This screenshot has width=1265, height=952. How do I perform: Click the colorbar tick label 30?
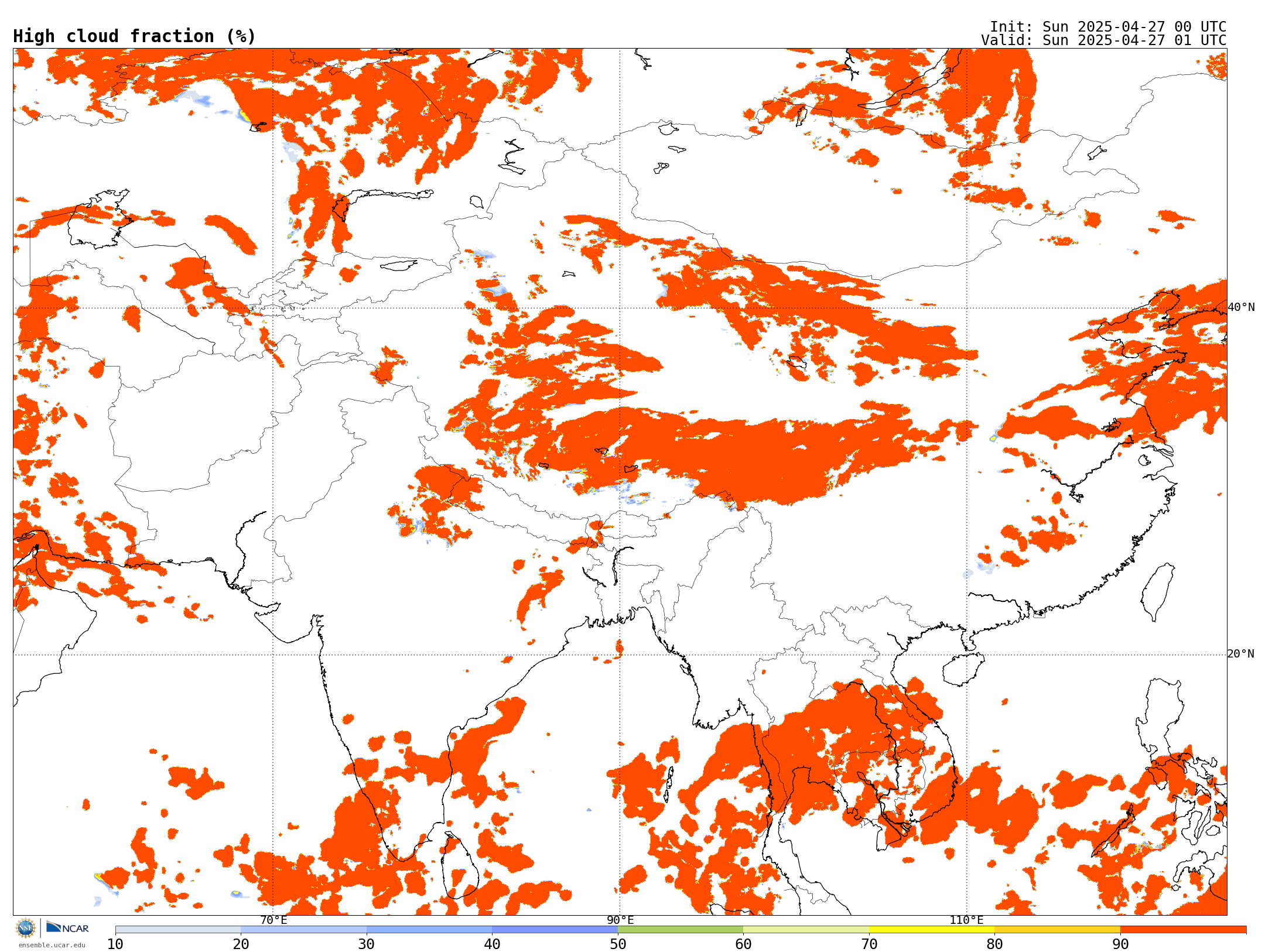click(x=367, y=944)
